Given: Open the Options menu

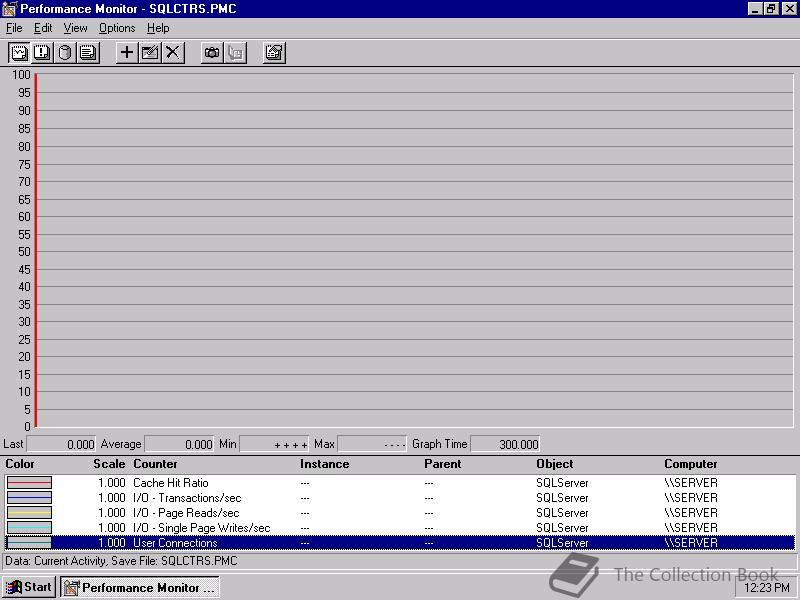Looking at the screenshot, I should [117, 28].
